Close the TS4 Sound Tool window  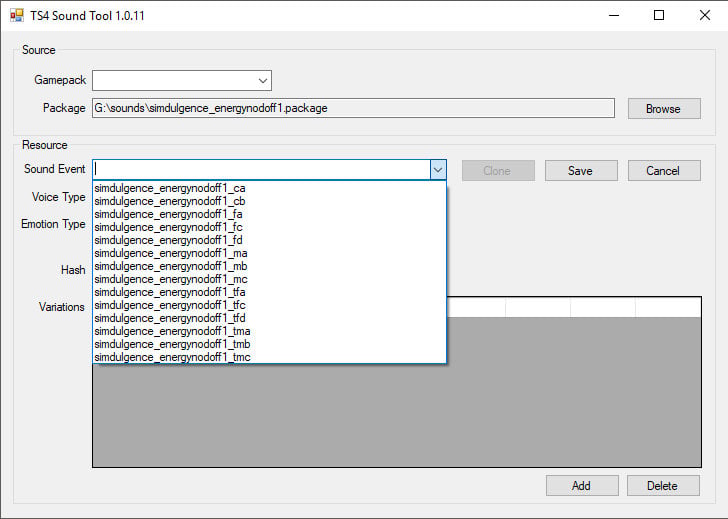[x=704, y=15]
